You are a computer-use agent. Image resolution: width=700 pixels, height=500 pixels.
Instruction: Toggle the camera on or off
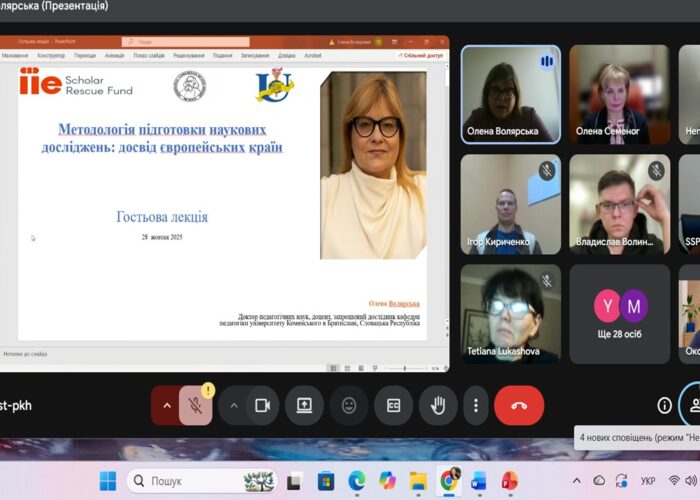coord(263,405)
